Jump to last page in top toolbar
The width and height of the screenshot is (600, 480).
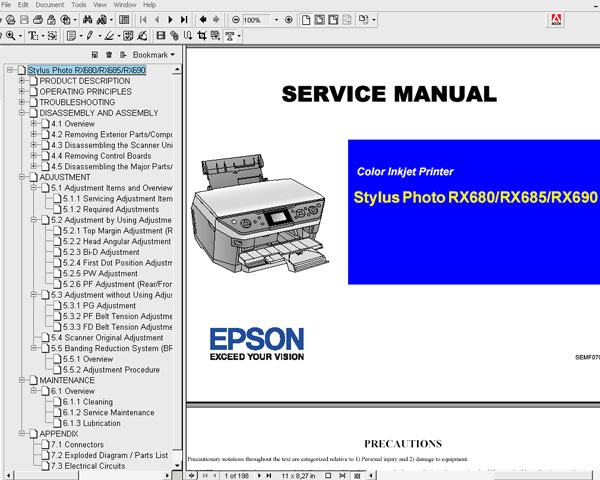184,20
